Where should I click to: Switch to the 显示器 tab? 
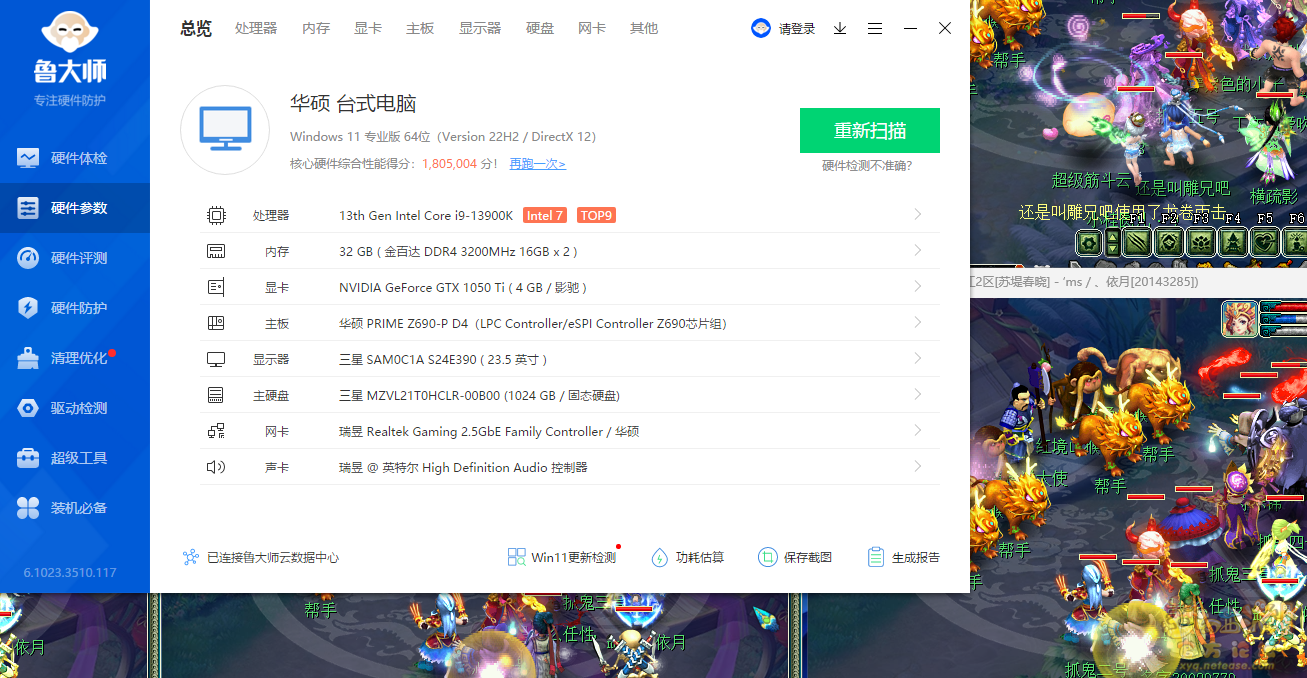[480, 28]
